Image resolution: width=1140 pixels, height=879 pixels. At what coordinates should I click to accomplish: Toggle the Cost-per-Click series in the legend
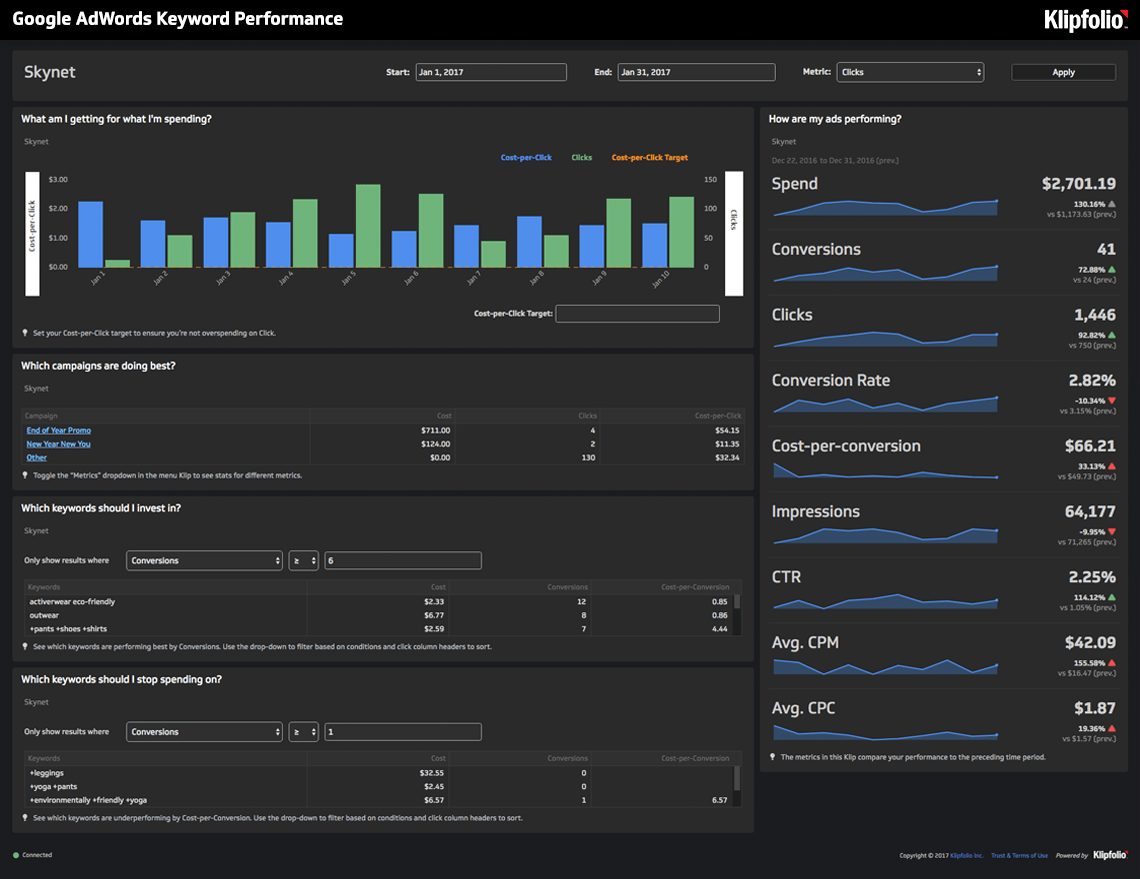[x=525, y=157]
